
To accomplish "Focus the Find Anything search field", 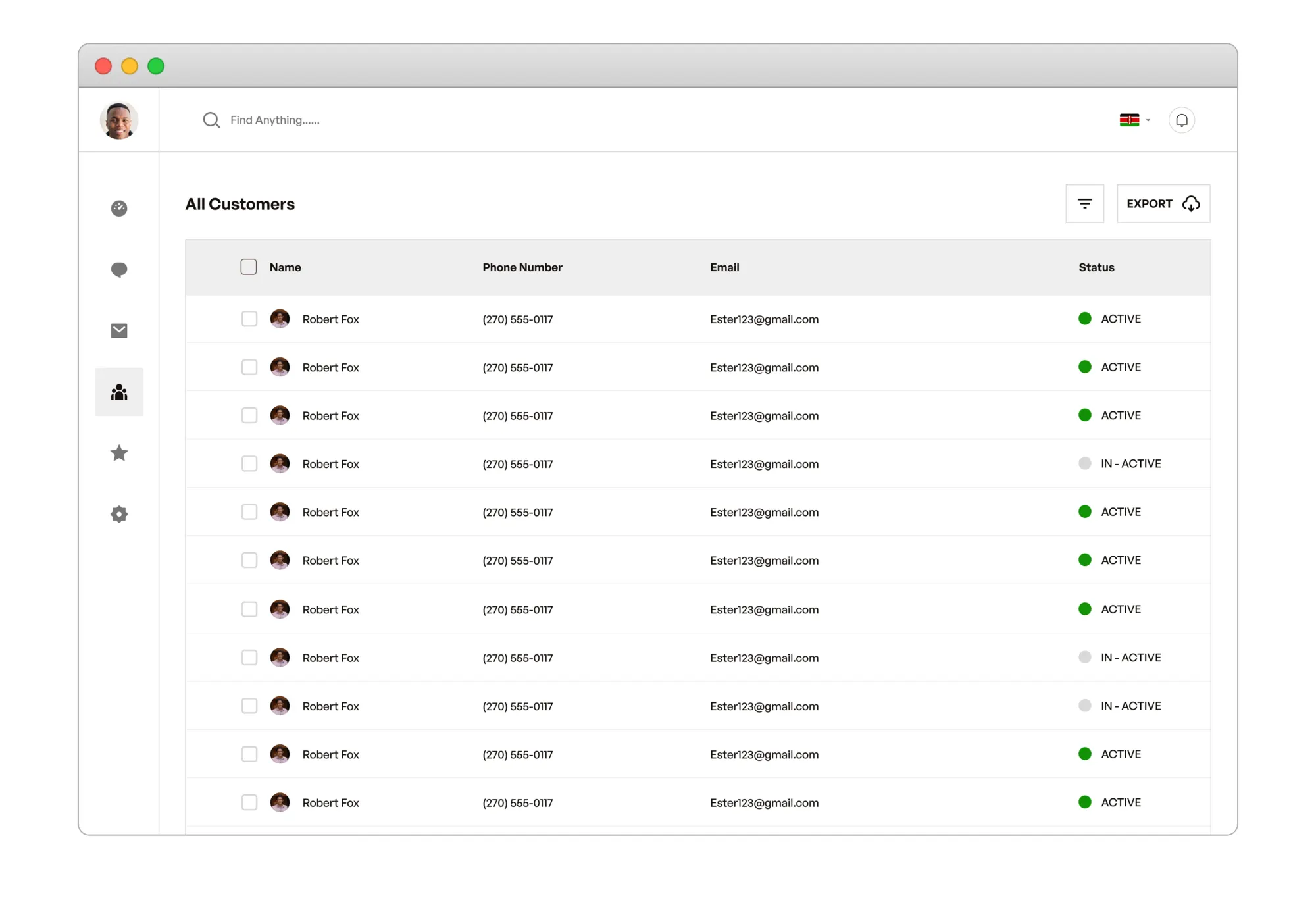I will coord(275,120).
